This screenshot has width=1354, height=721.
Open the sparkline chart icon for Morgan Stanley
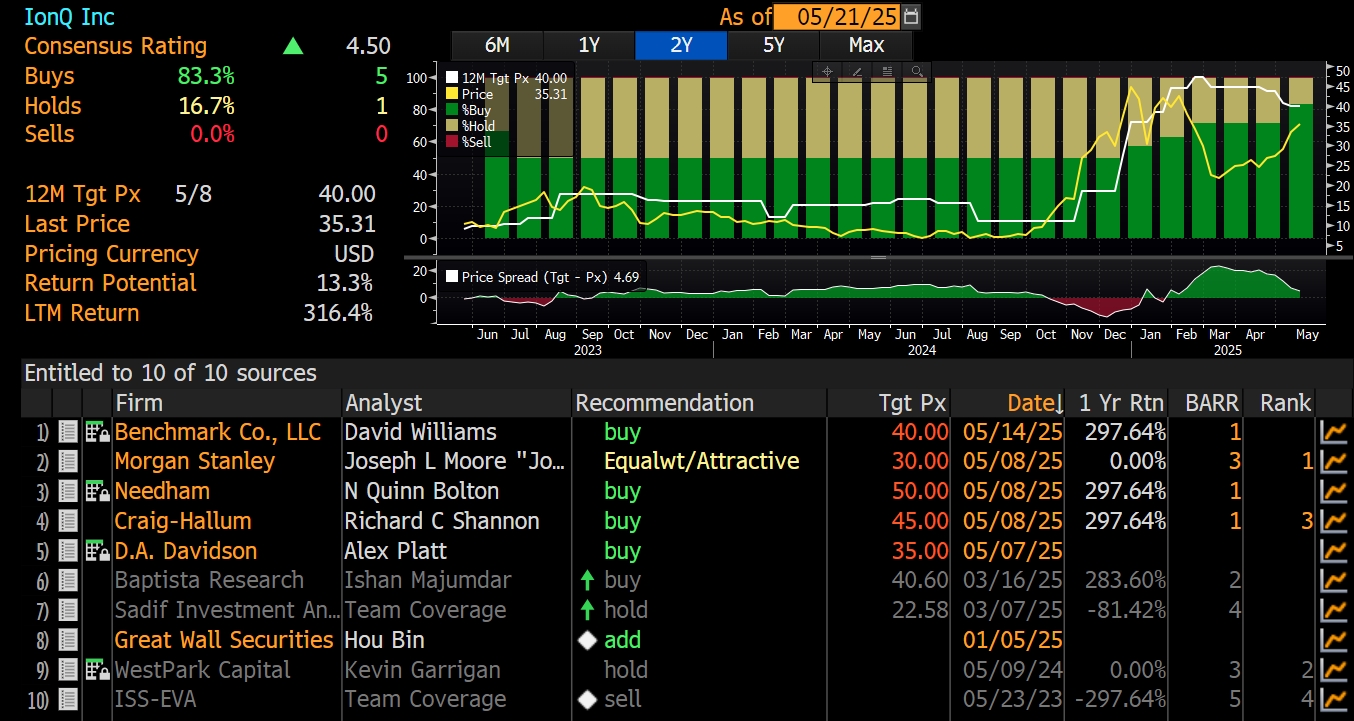[x=1334, y=461]
